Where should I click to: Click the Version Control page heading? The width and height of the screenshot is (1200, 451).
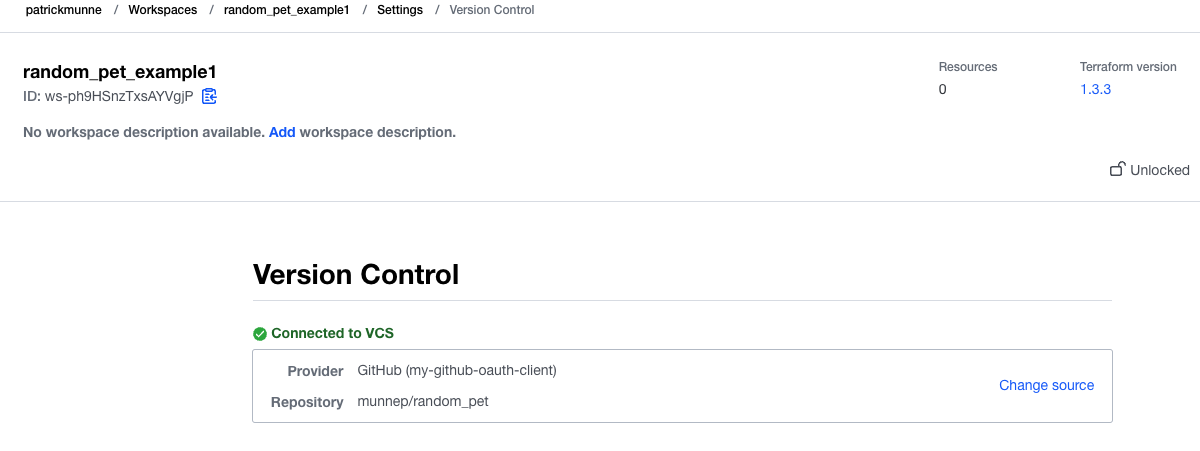[356, 274]
